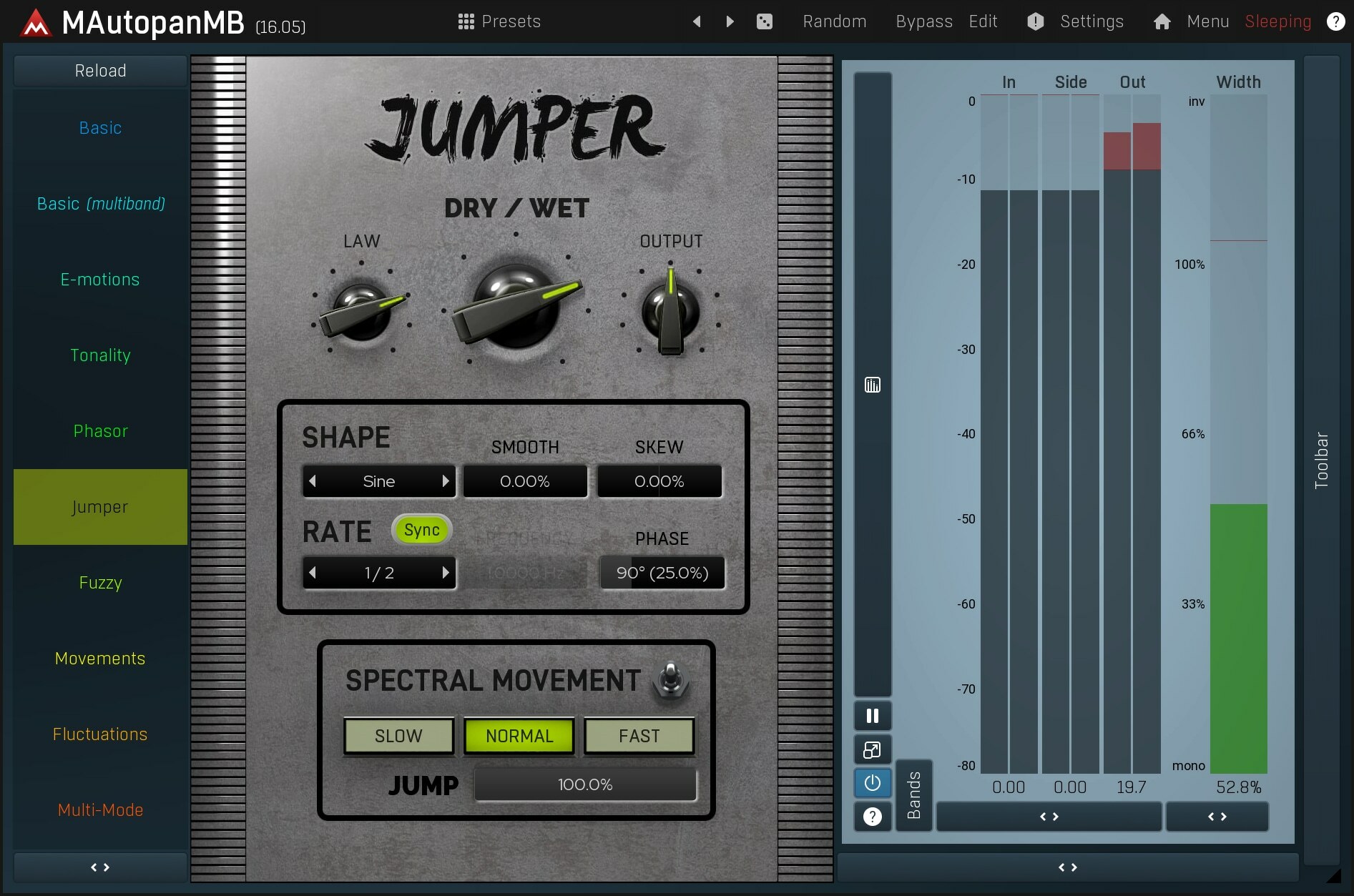
Task: Click the home icon in the toolbar
Action: click(x=1162, y=21)
